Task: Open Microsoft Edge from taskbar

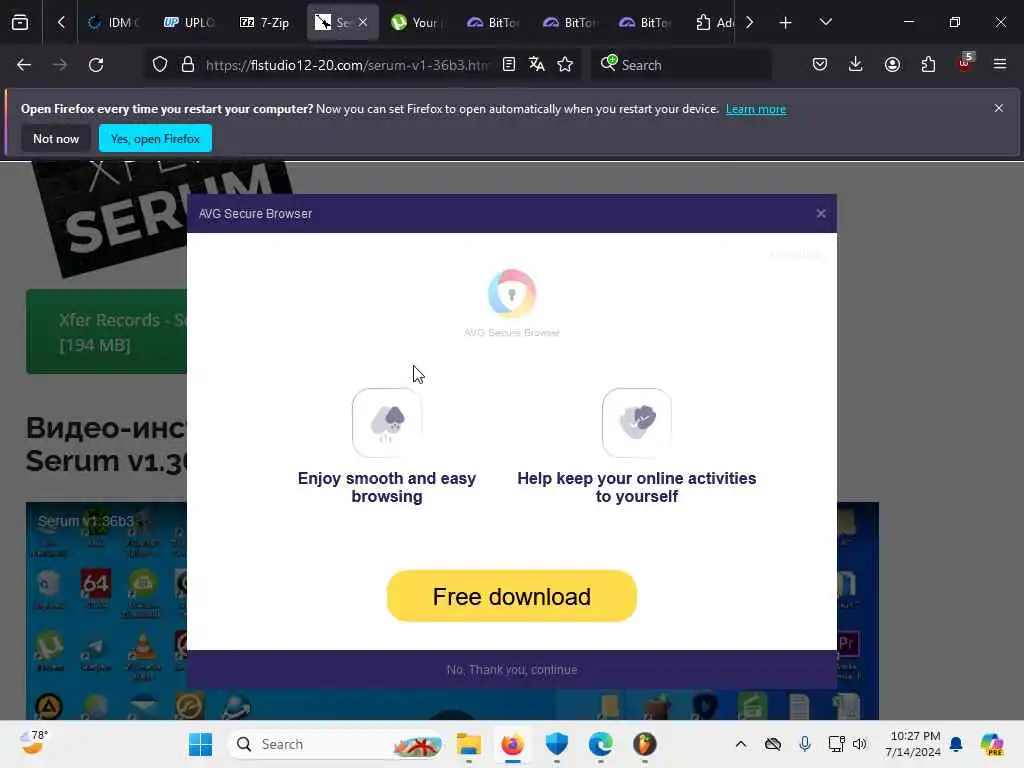Action: click(x=600, y=744)
